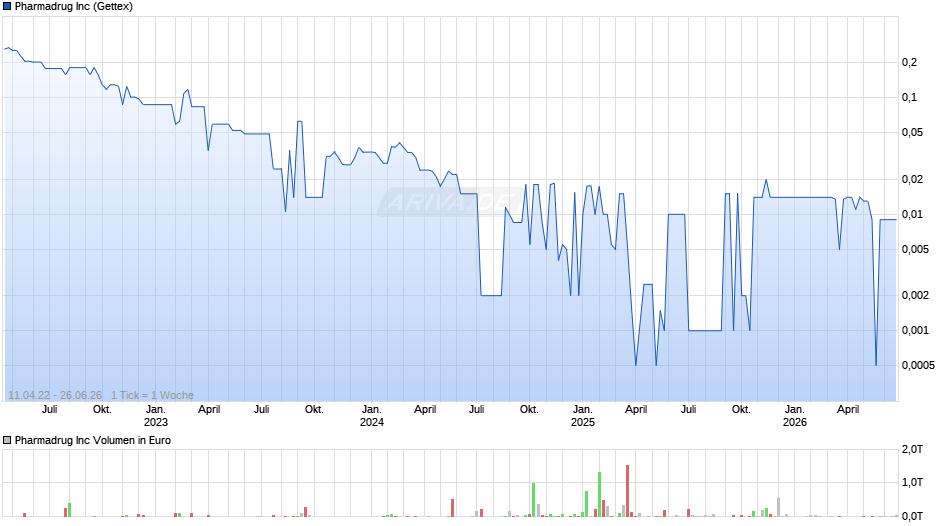940x526 pixels.
Task: Click the tallest red volume bar near April 2025
Action: 628,491
